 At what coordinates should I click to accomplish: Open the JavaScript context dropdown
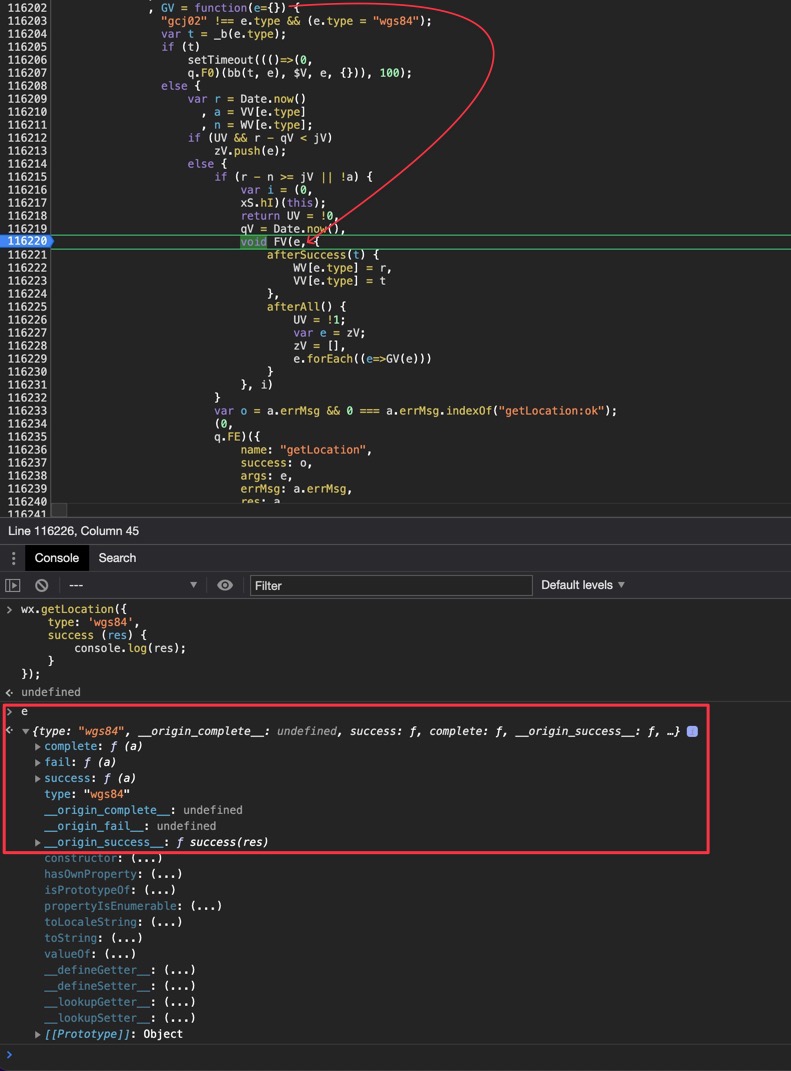click(132, 585)
